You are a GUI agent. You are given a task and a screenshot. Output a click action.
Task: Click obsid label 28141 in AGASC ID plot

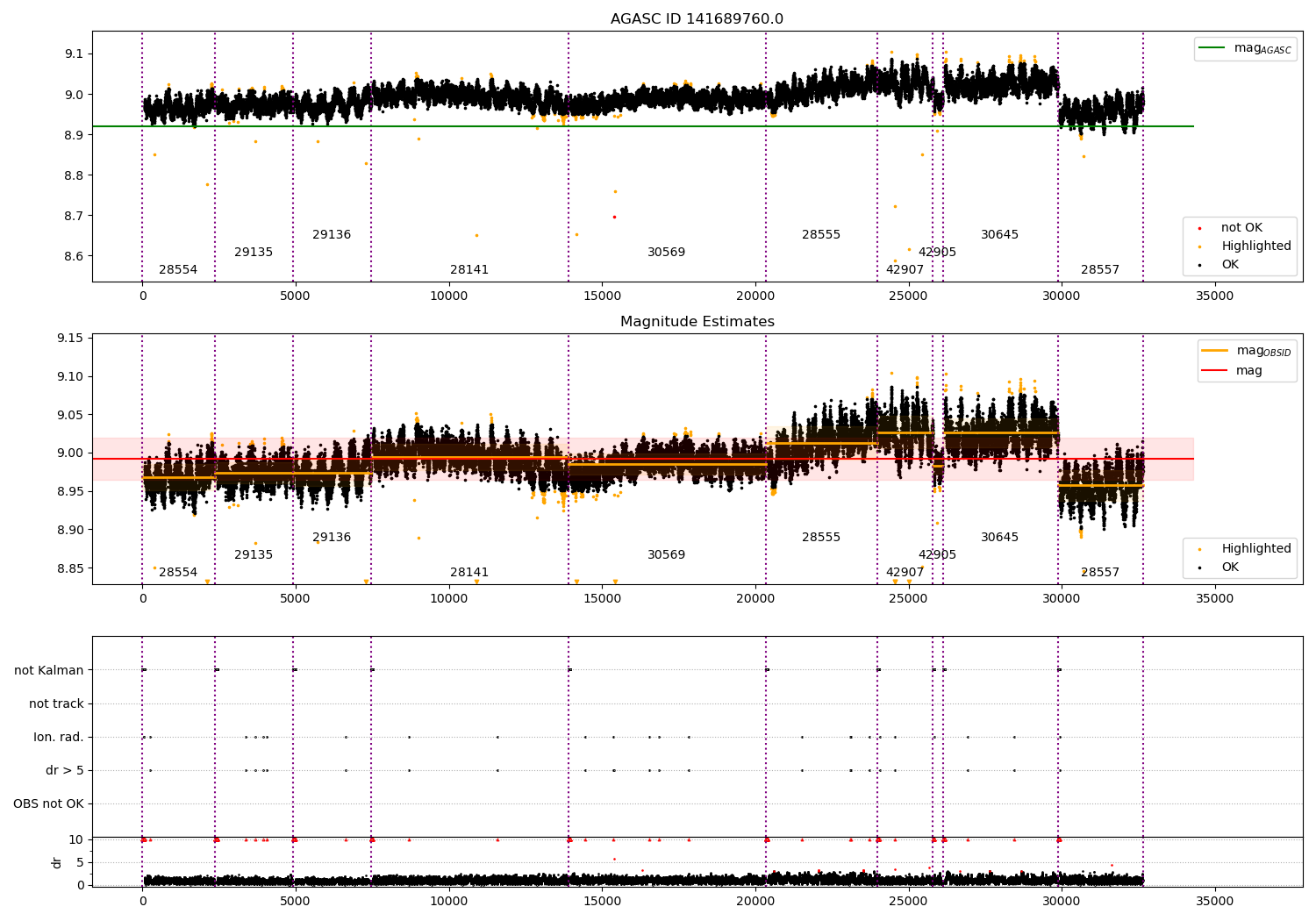point(469,269)
